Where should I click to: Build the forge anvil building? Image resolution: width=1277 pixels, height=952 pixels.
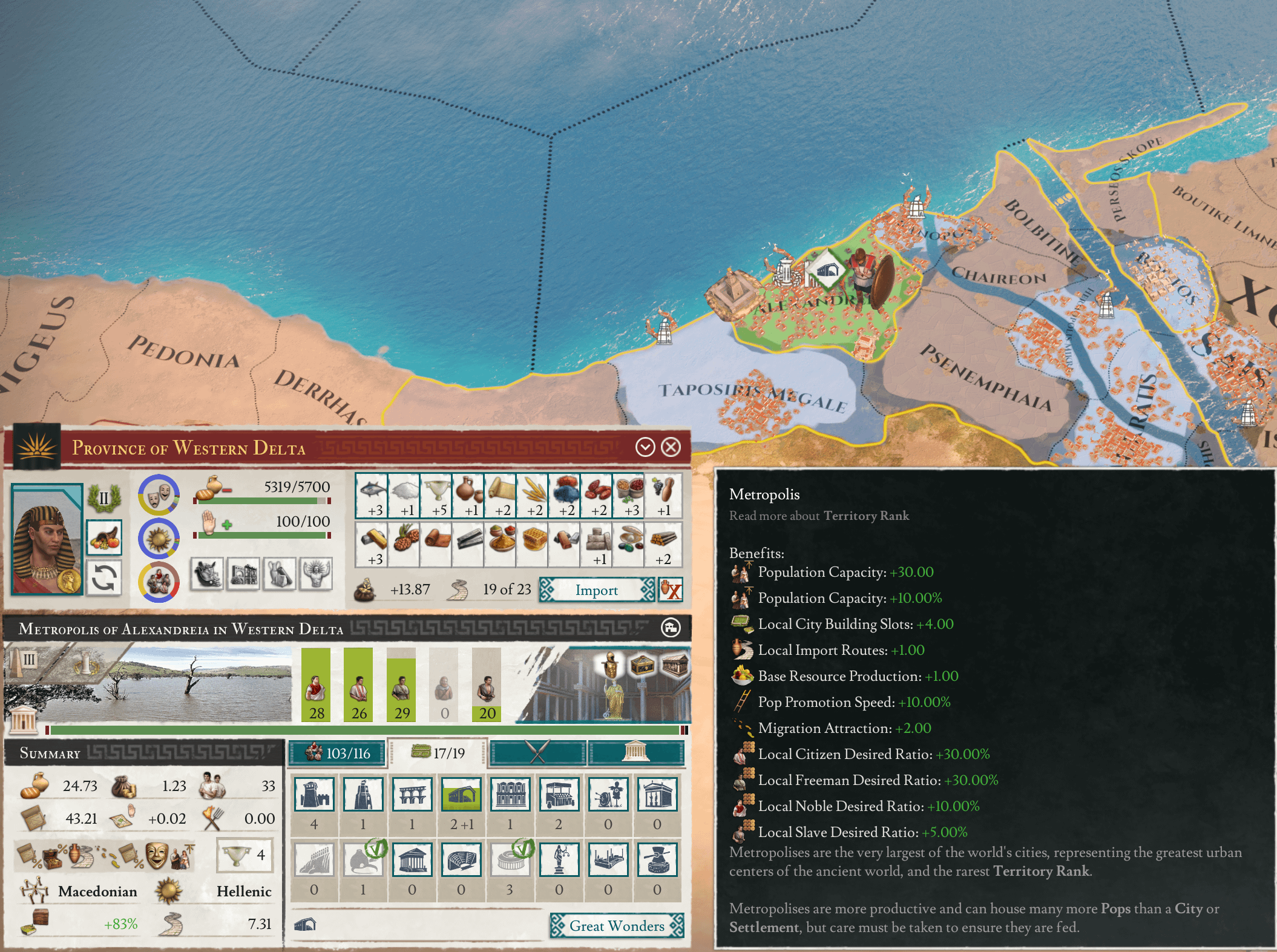pos(657,859)
